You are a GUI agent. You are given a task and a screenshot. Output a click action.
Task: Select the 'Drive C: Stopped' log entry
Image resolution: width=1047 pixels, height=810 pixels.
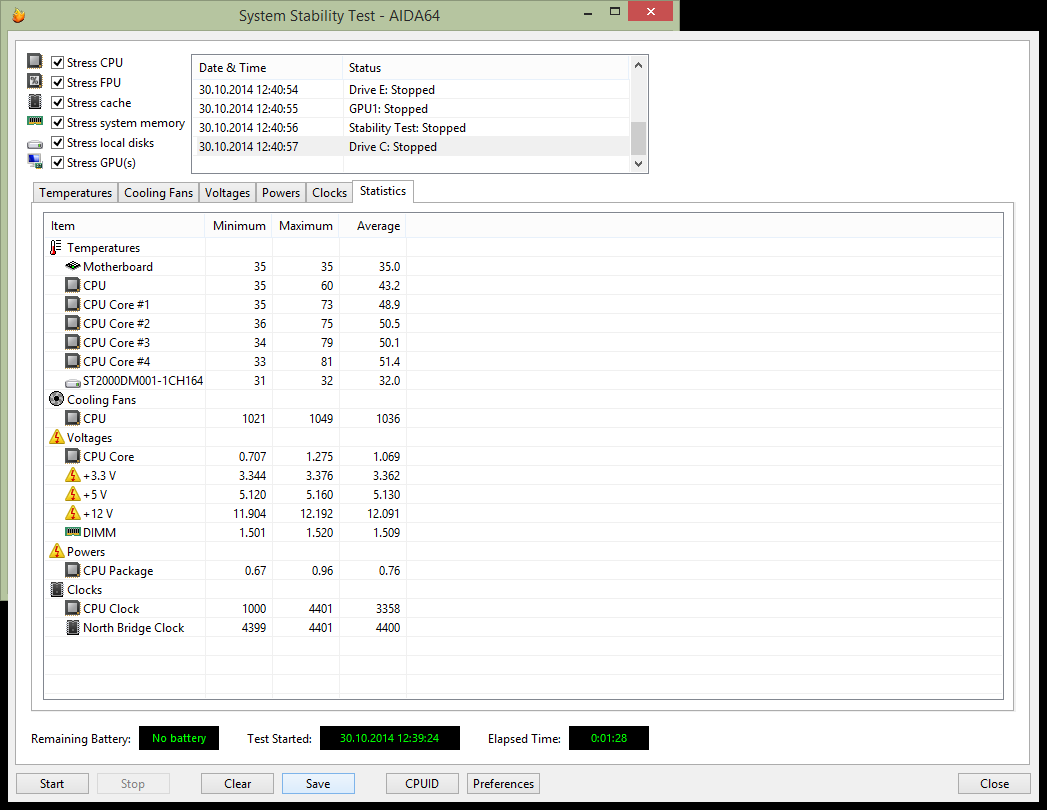pos(411,147)
